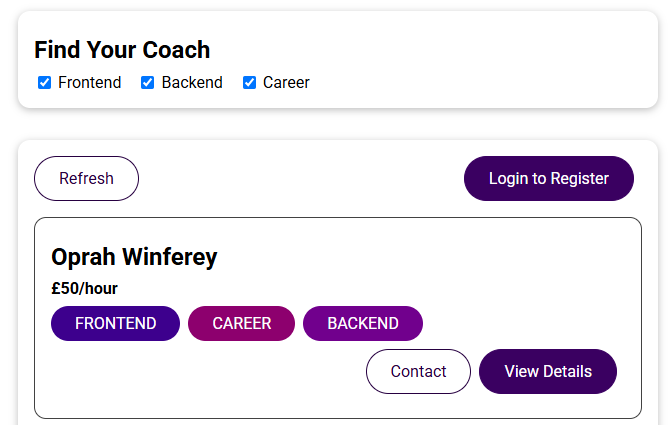The width and height of the screenshot is (668, 425).
Task: Disable the Career filter checkbox
Action: (250, 83)
